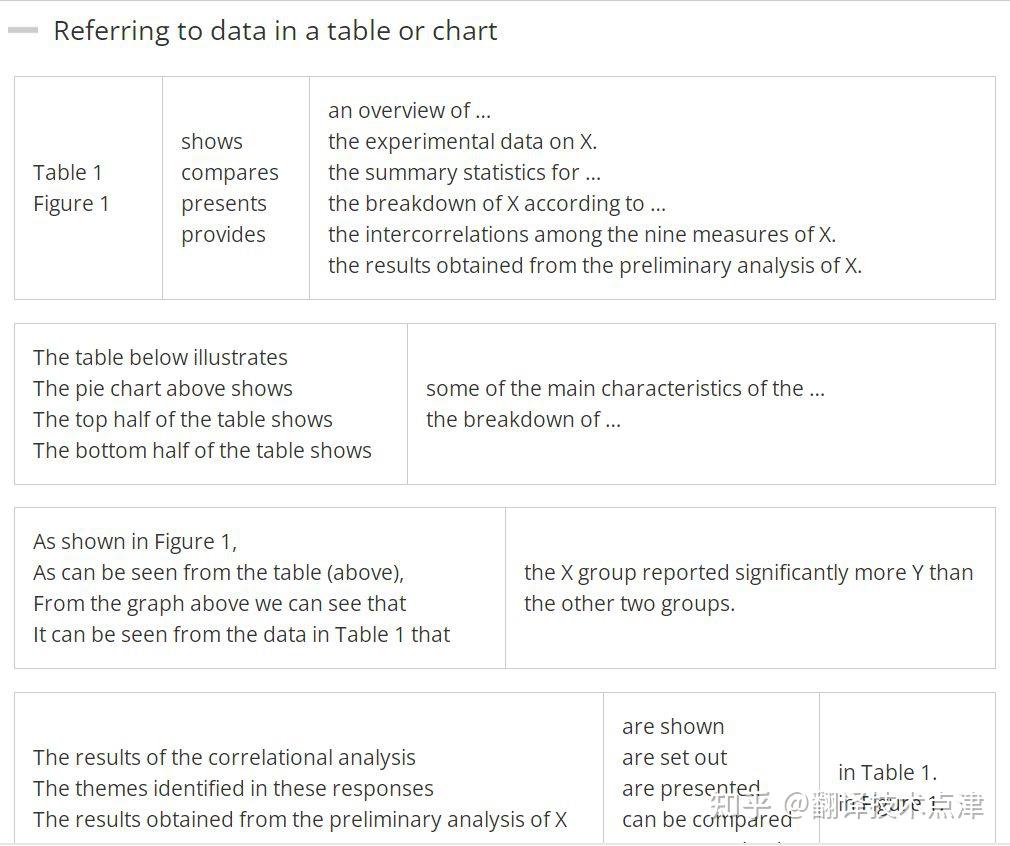Select 'From the graph above we can see that'
Screen dimensions: 1010x846
[x=220, y=604]
